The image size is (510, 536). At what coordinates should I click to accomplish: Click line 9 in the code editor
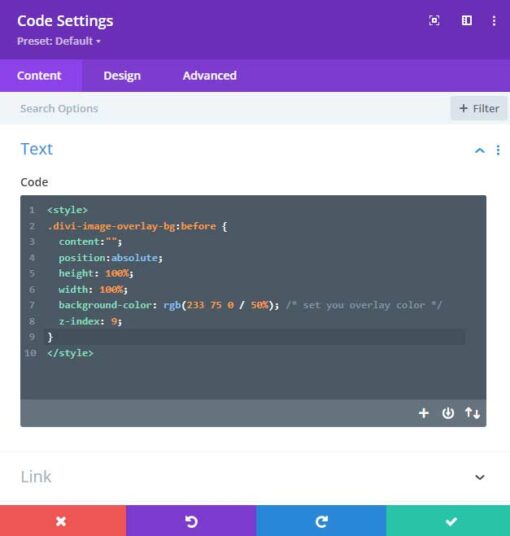coord(255,337)
